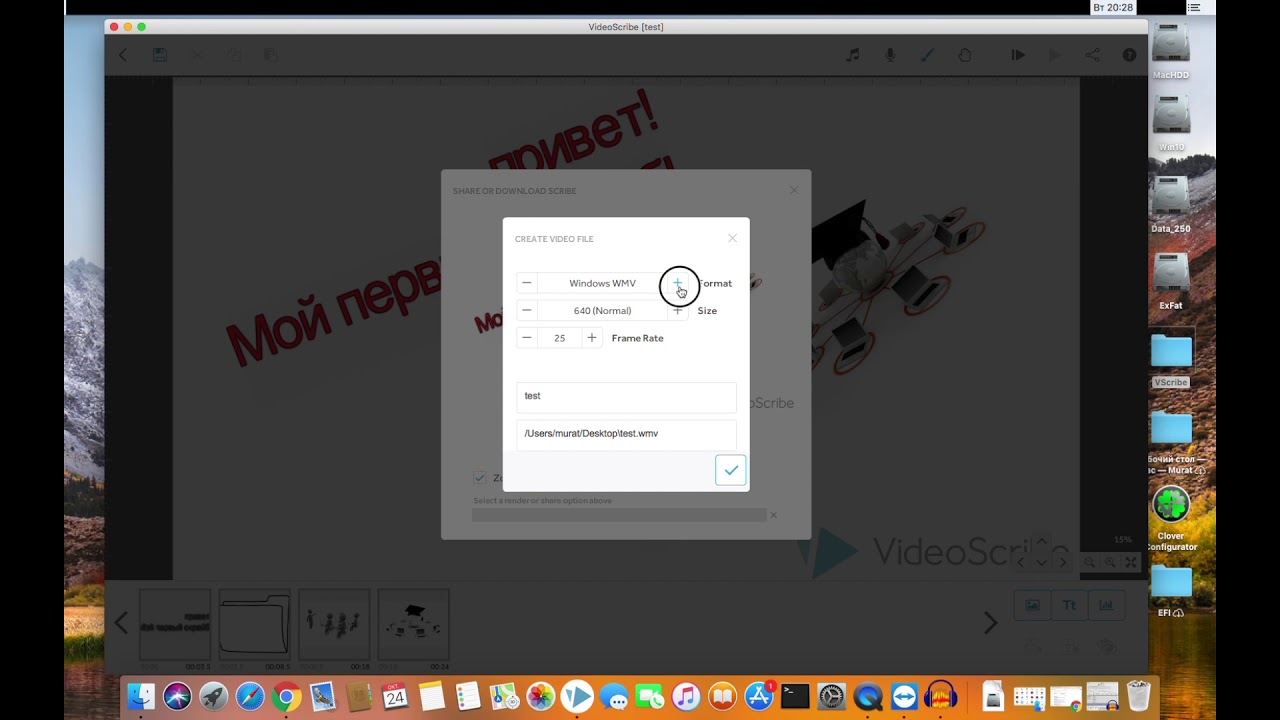Open Messages from the Dock
1280x720 pixels.
pos(614,696)
